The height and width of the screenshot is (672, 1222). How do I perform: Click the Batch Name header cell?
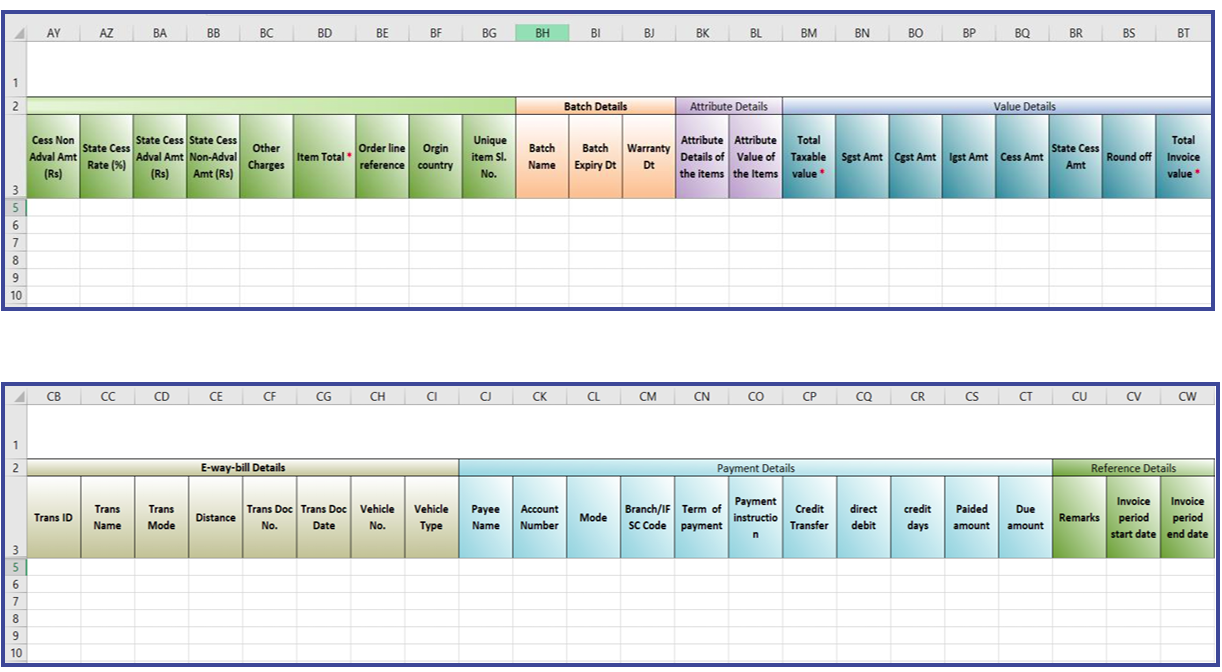(x=542, y=155)
